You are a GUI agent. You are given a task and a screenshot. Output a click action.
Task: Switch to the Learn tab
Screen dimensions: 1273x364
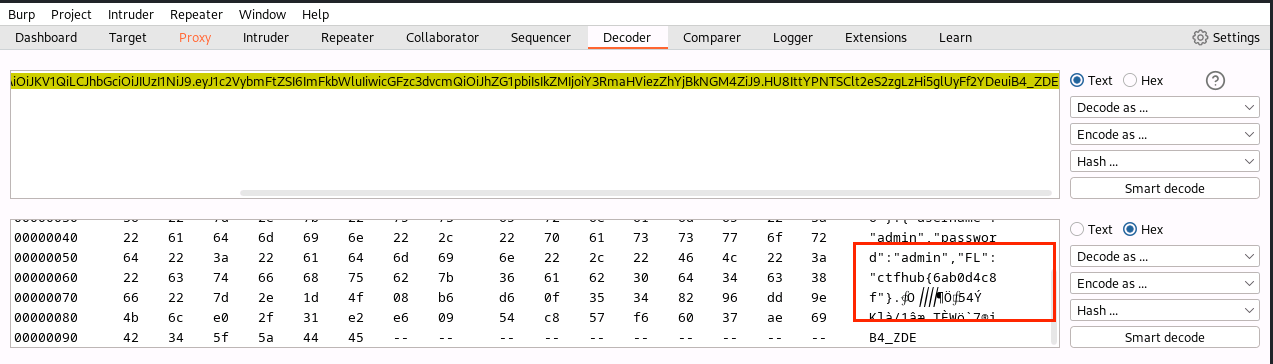(x=955, y=38)
